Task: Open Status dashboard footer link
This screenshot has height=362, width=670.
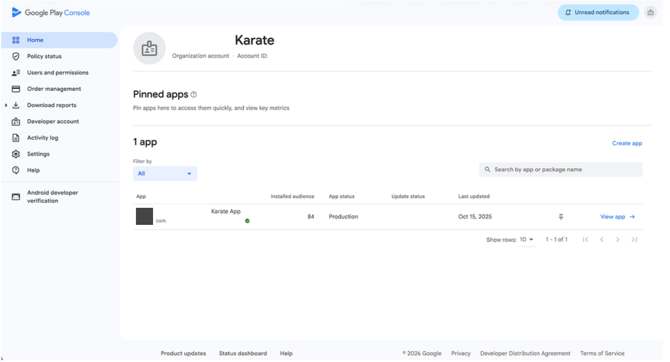Action: pos(243,353)
